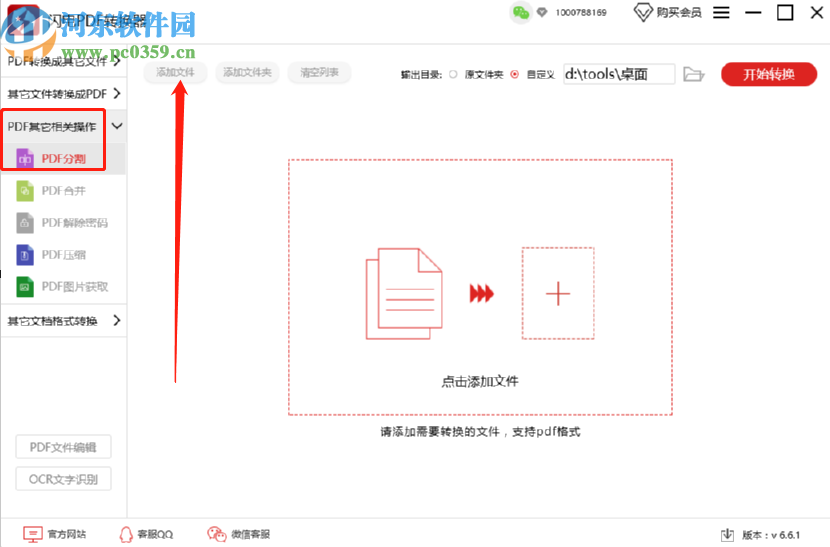Click the PDF压缩 compress icon
This screenshot has width=830, height=547.
coord(25,255)
